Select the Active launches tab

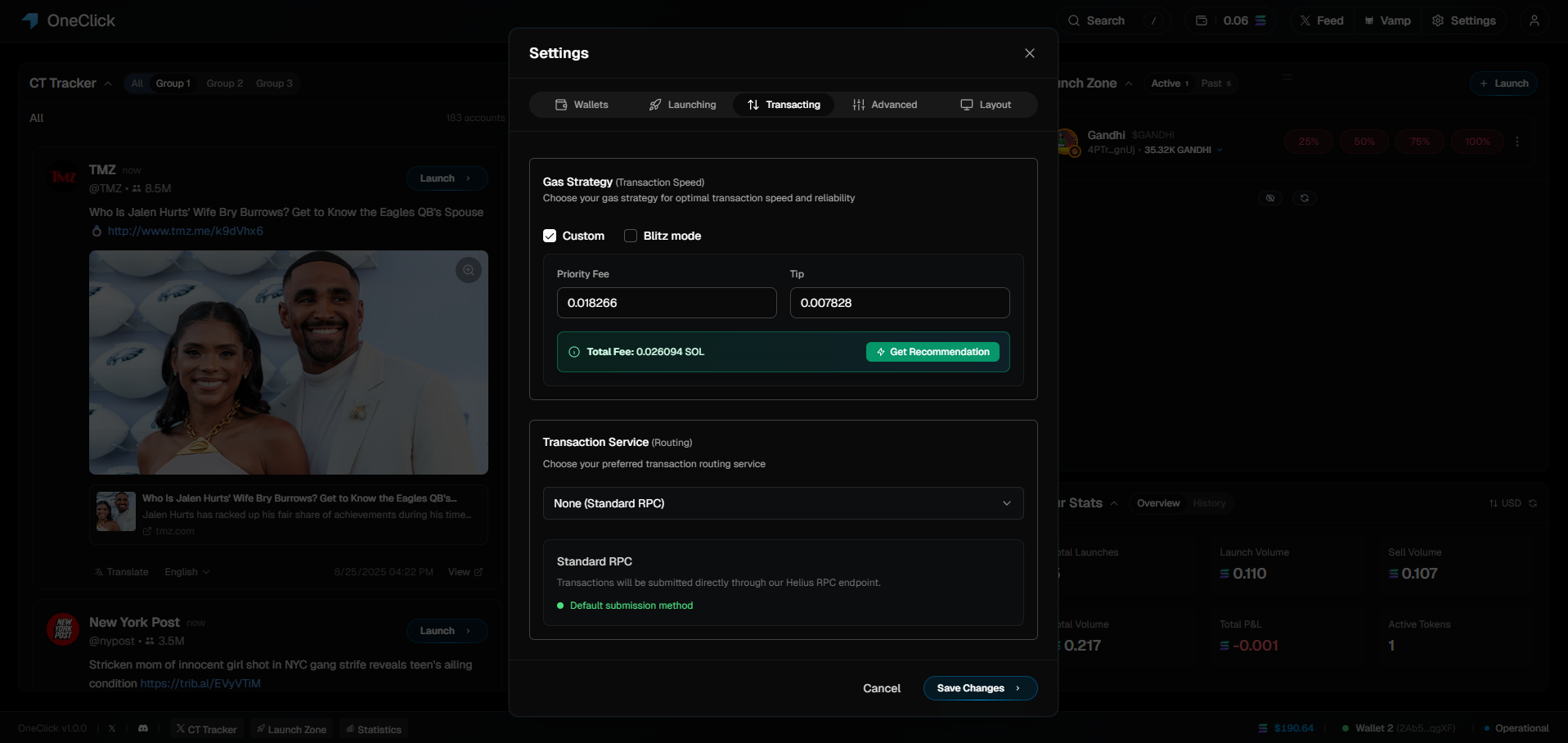(x=1170, y=83)
